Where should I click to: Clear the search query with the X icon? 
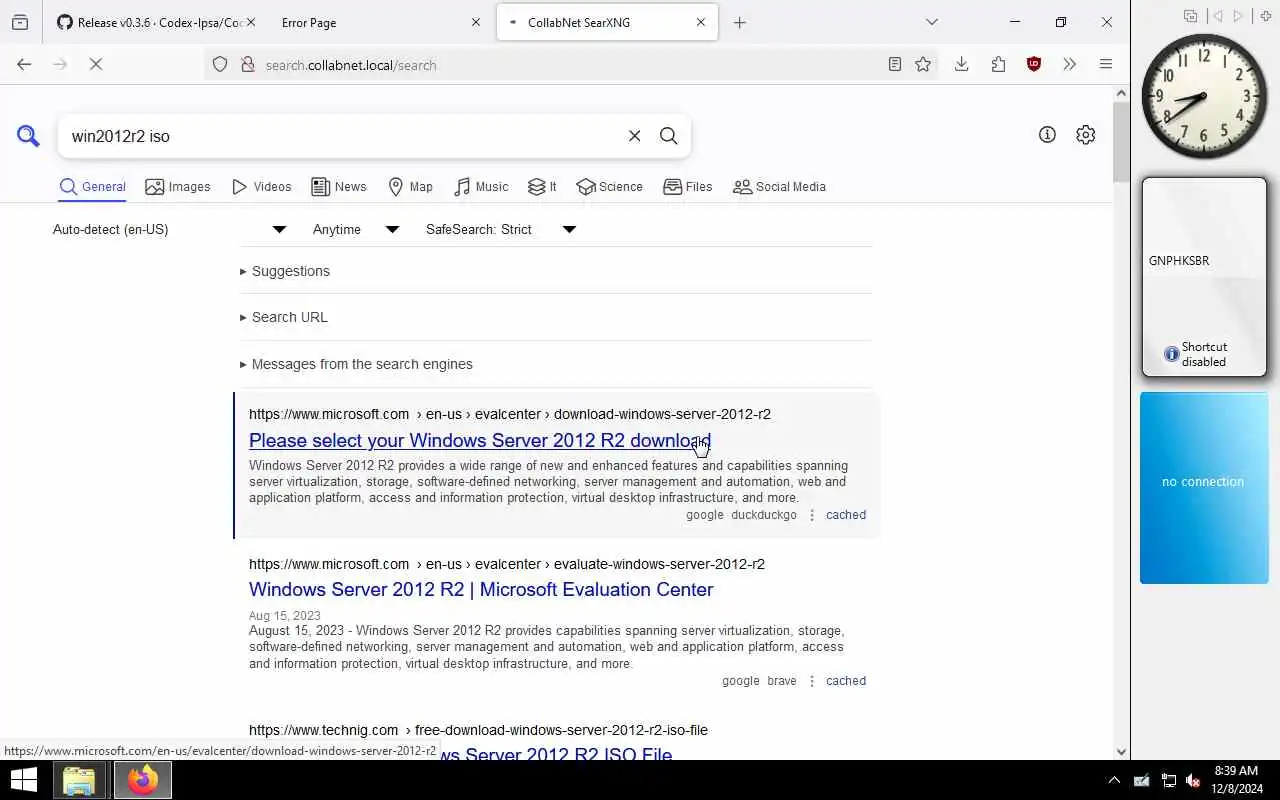point(634,136)
